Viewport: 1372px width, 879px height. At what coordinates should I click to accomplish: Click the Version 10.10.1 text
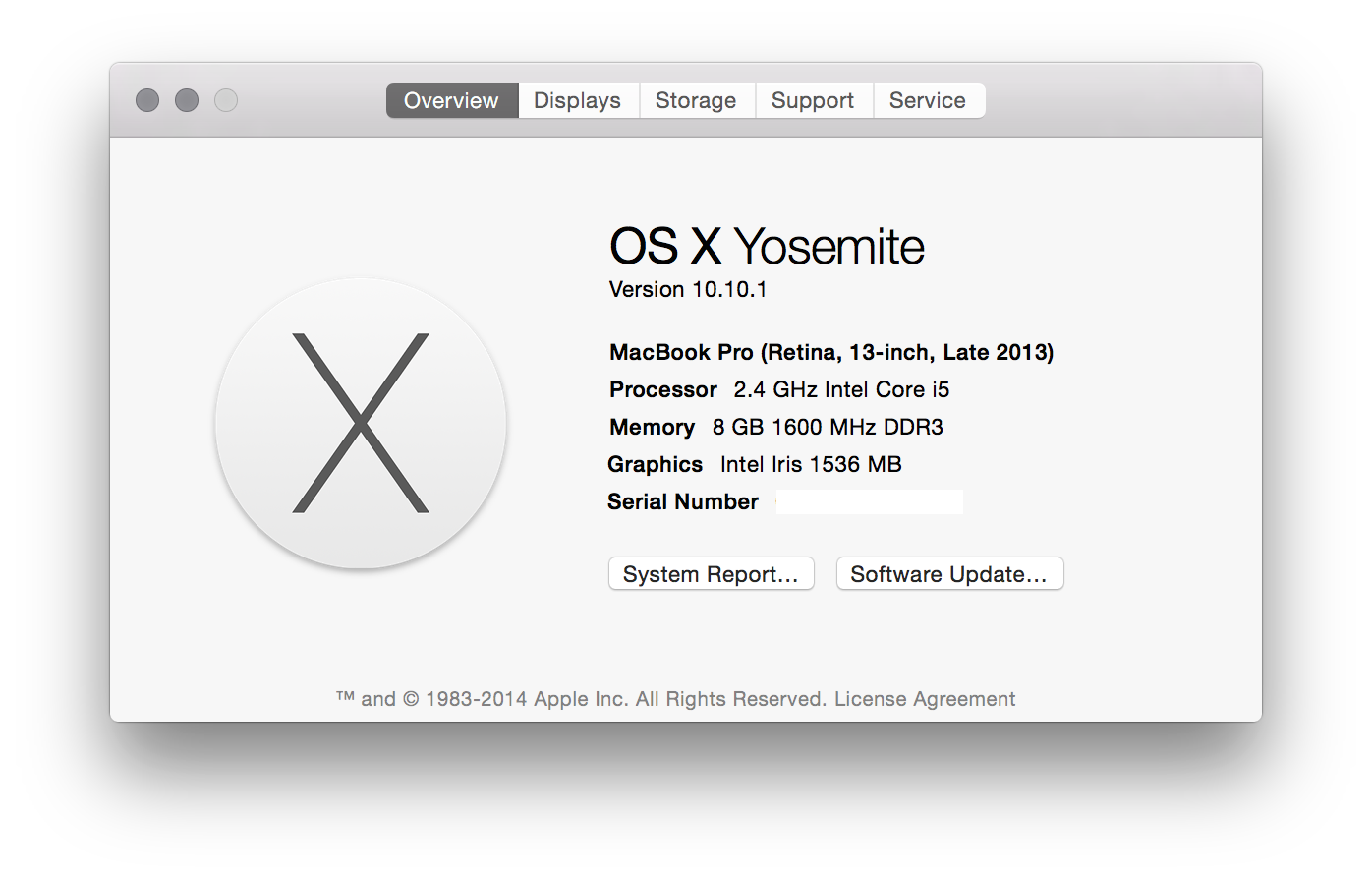[x=688, y=290]
